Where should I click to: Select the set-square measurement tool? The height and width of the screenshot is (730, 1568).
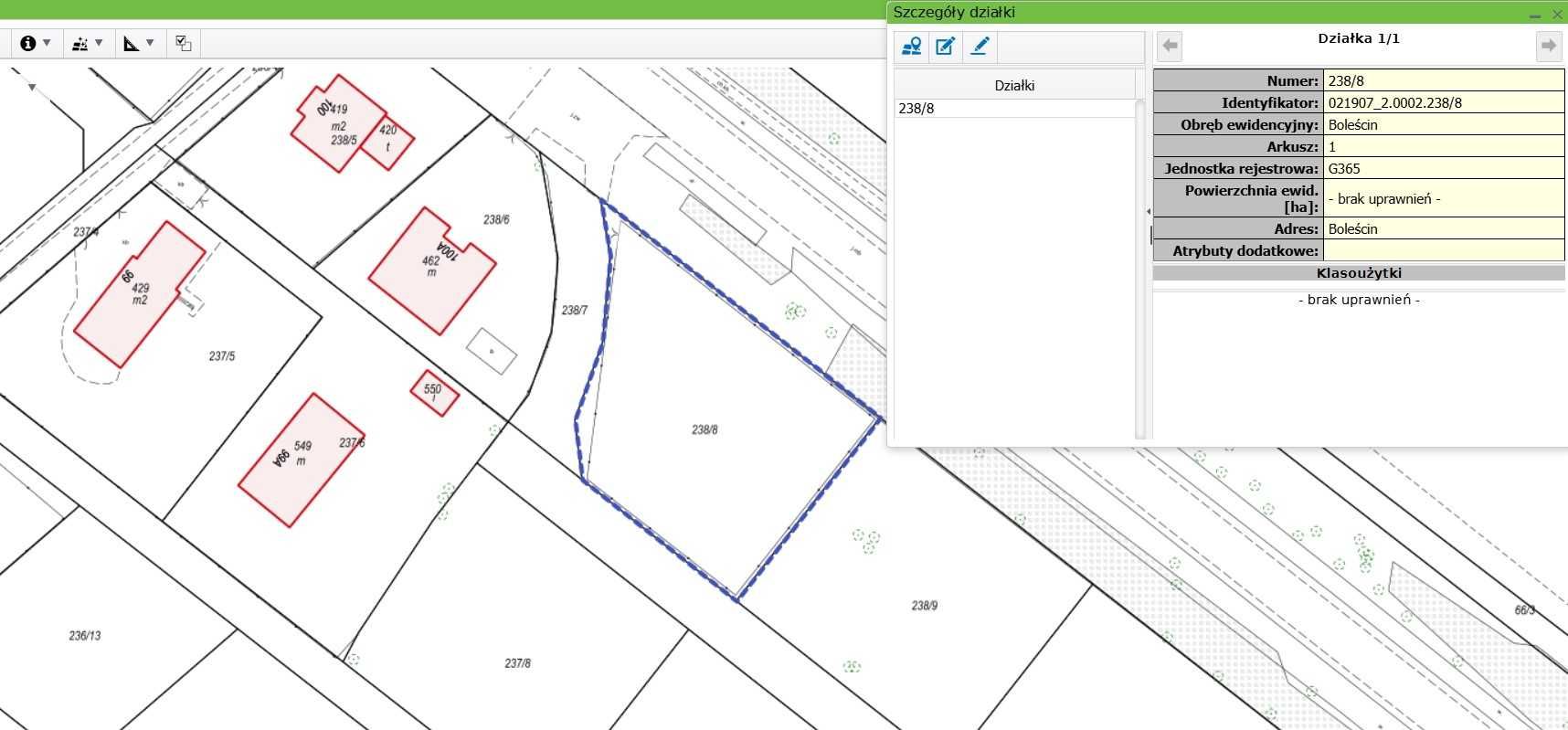click(132, 43)
